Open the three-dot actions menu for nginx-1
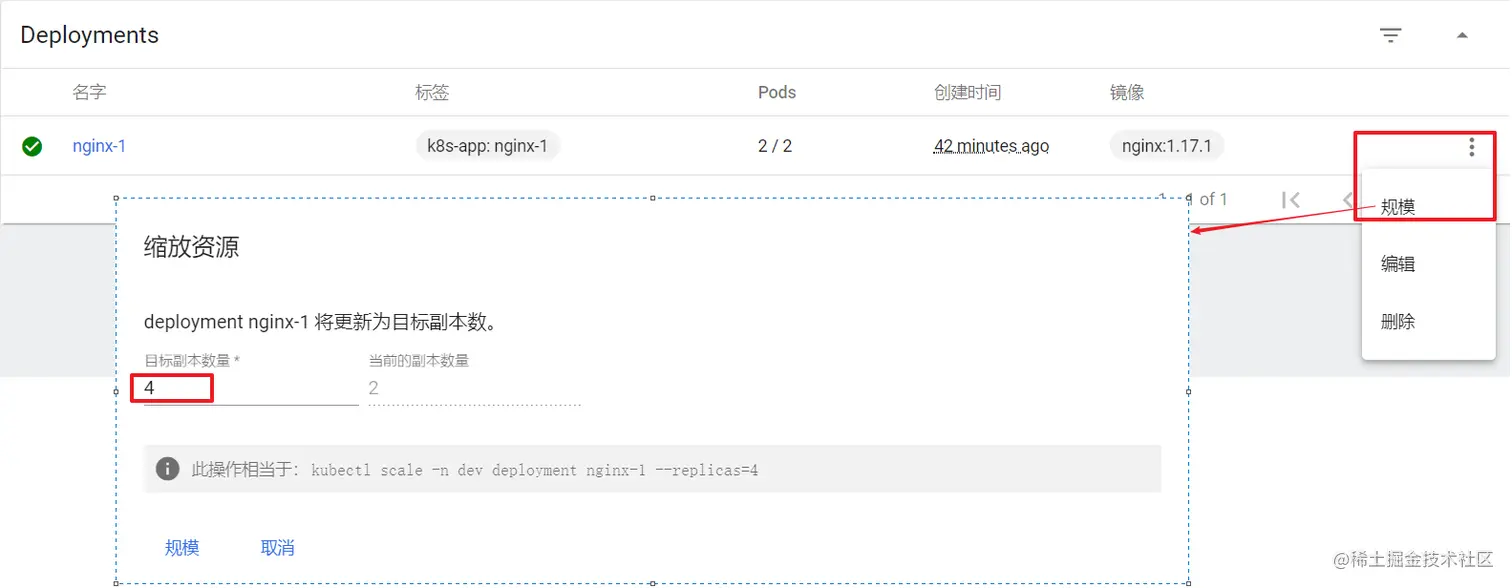The width and height of the screenshot is (1512, 588). 1471,148
